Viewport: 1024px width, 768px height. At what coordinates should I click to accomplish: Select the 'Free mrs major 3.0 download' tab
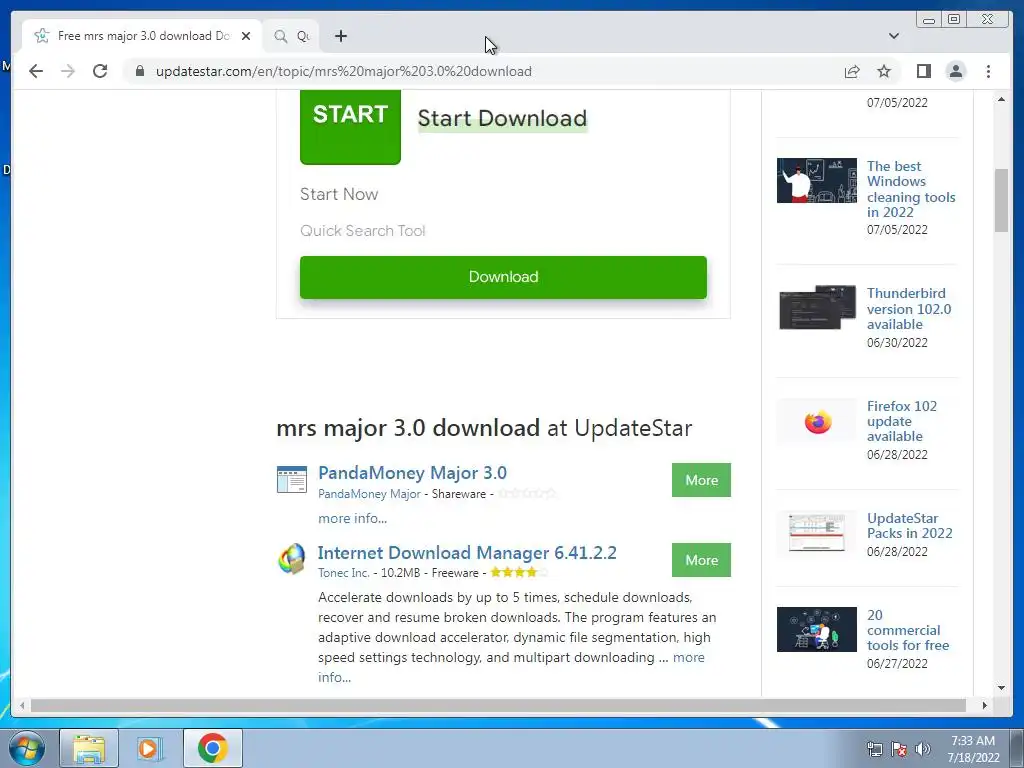click(x=142, y=36)
